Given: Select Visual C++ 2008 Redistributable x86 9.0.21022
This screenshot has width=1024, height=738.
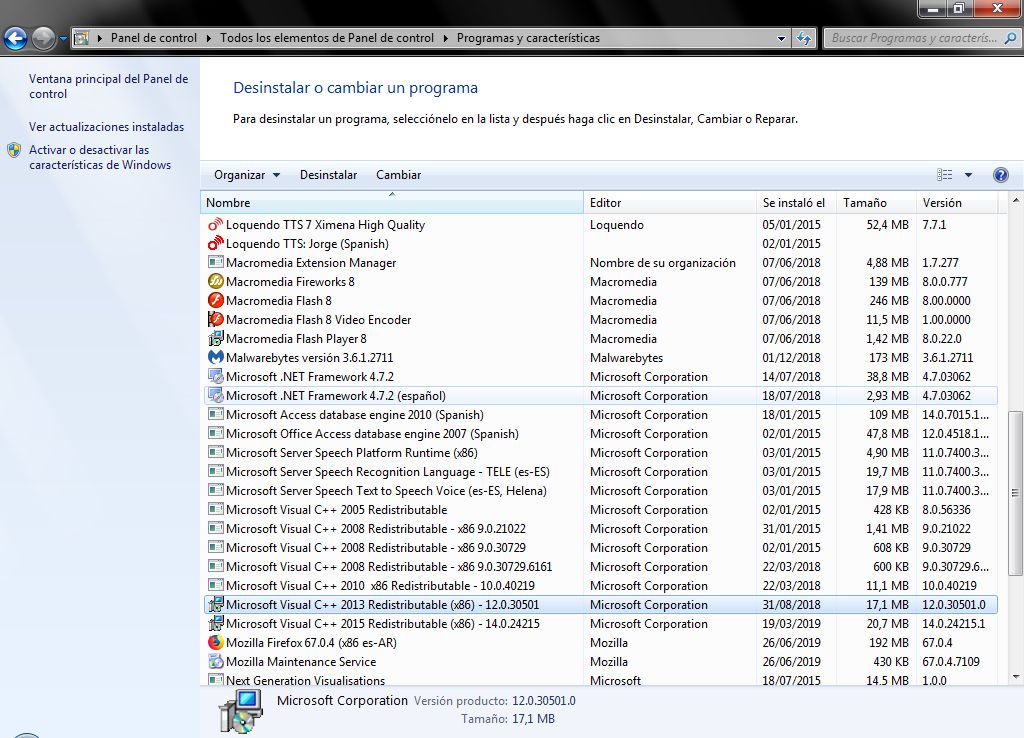Looking at the screenshot, I should click(601, 528).
